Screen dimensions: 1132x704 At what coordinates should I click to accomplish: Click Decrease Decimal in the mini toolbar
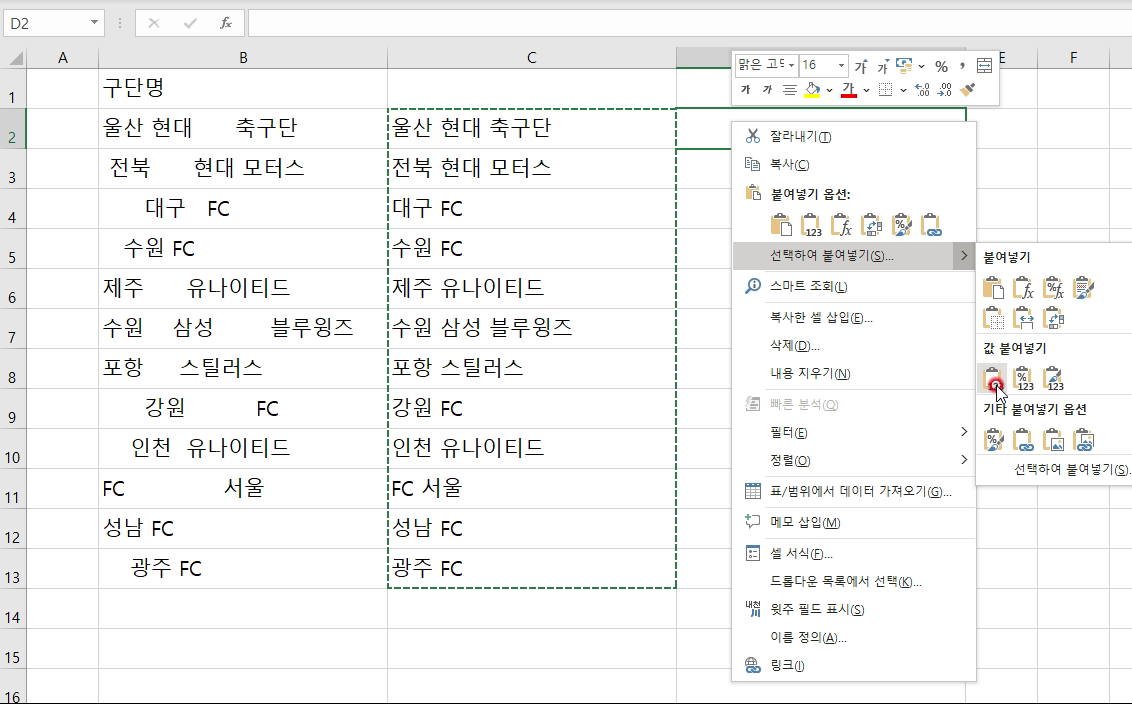(944, 90)
